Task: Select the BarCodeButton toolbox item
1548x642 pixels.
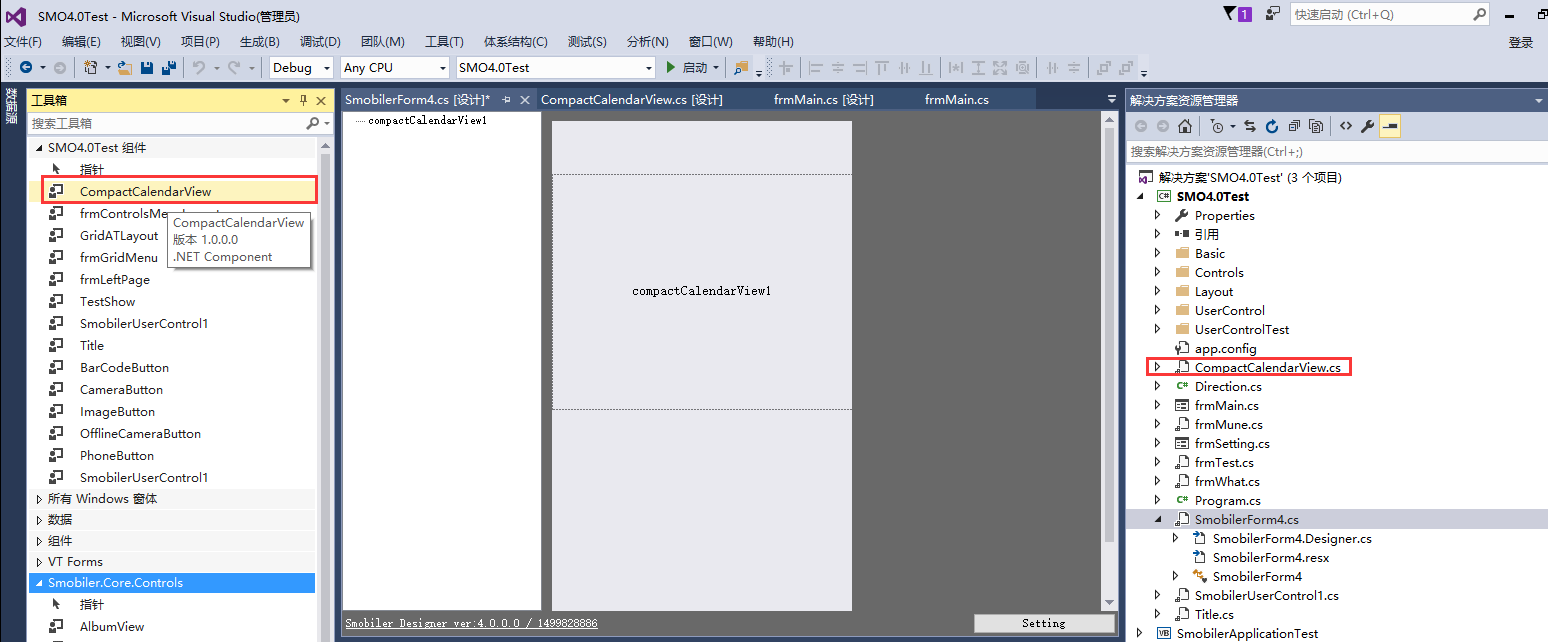Action: pos(124,367)
